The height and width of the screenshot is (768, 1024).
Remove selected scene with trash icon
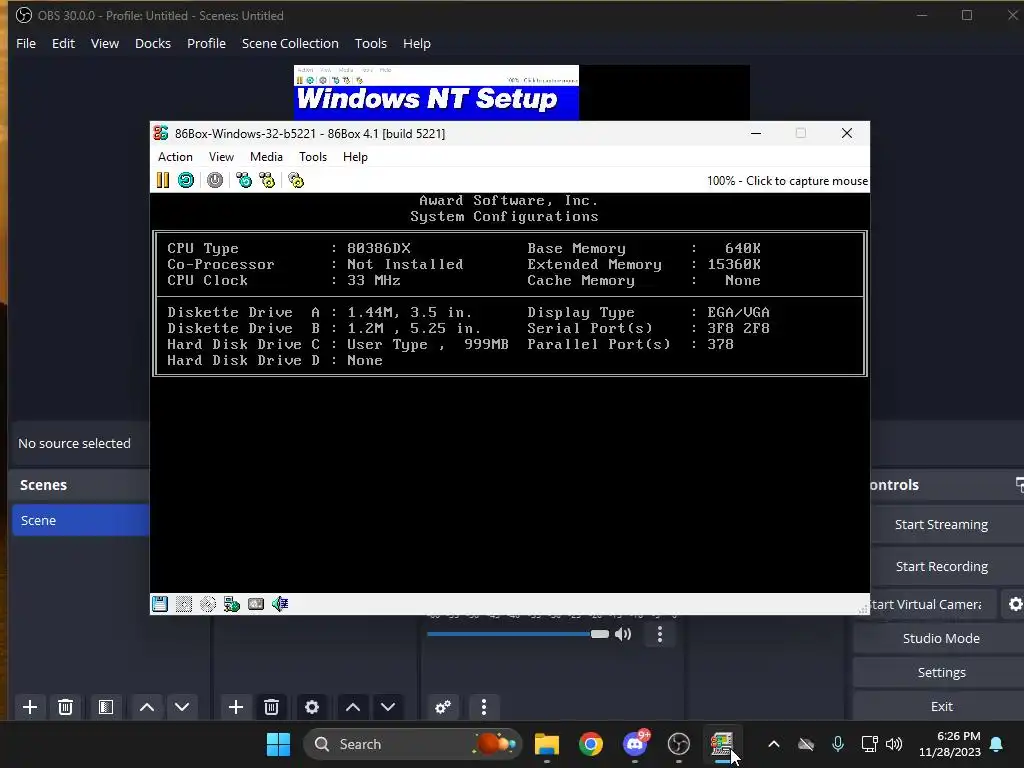[65, 707]
